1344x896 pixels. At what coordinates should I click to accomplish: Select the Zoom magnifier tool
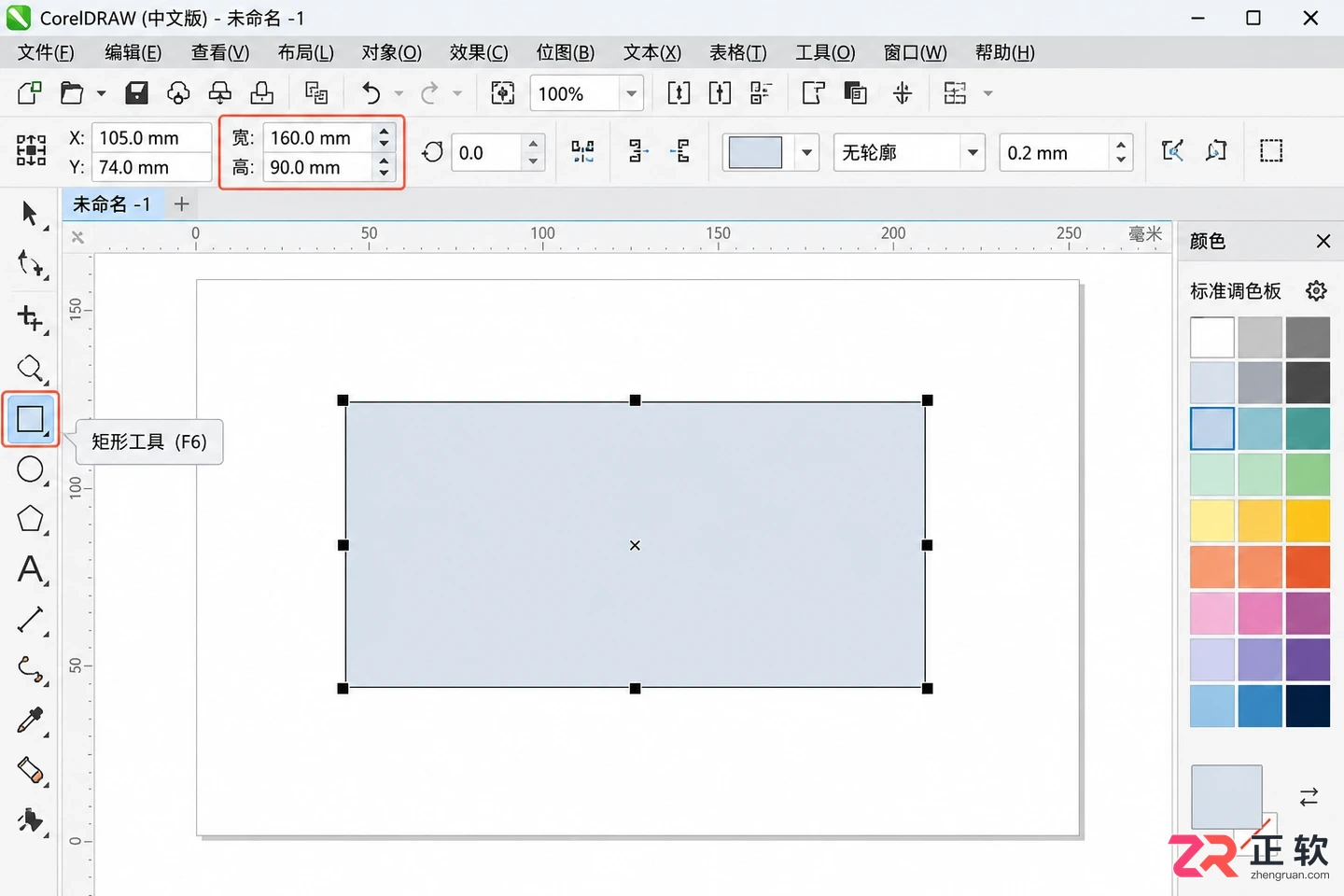pyautogui.click(x=30, y=369)
